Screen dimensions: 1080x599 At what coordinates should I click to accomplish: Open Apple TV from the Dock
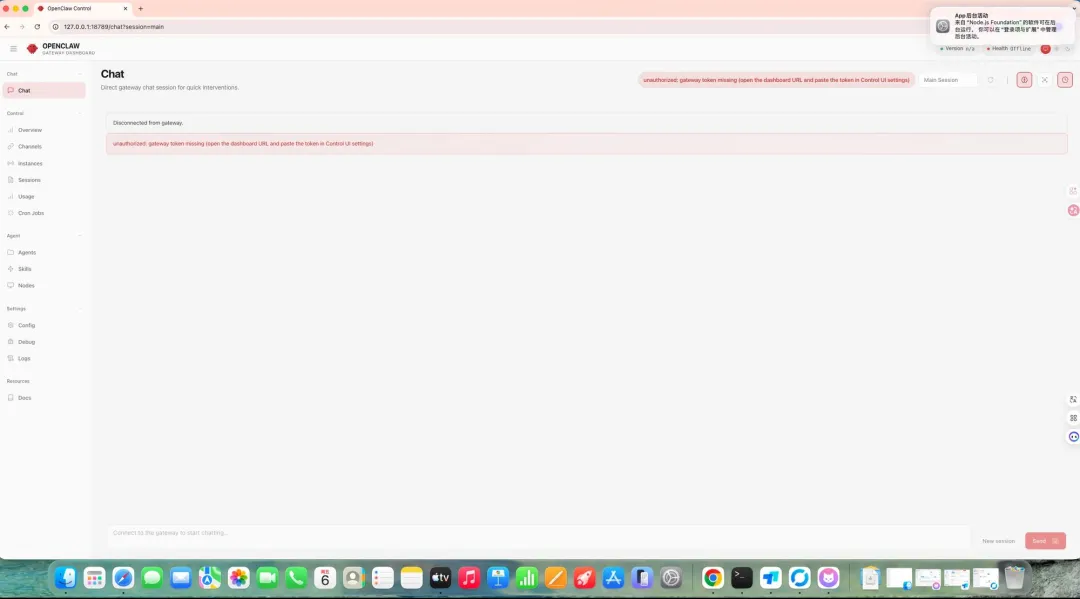(x=440, y=578)
